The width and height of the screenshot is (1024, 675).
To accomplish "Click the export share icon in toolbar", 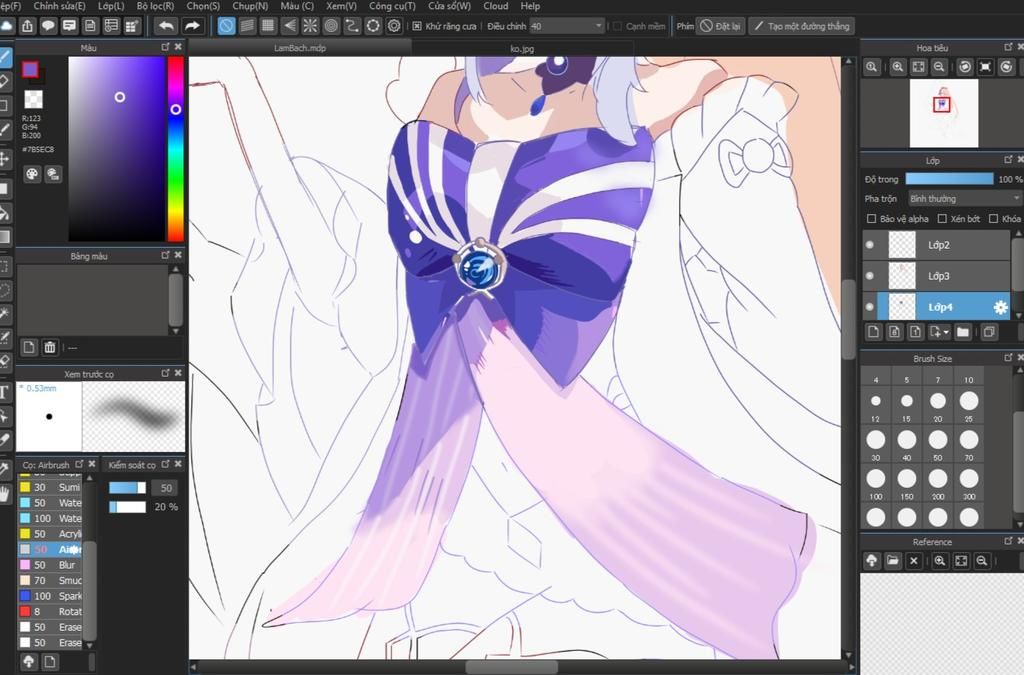I will (27, 26).
